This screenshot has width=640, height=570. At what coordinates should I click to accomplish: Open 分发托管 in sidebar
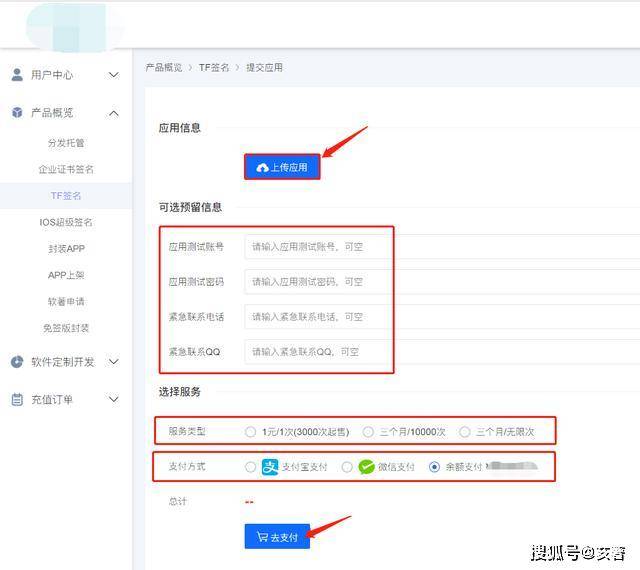click(66, 143)
